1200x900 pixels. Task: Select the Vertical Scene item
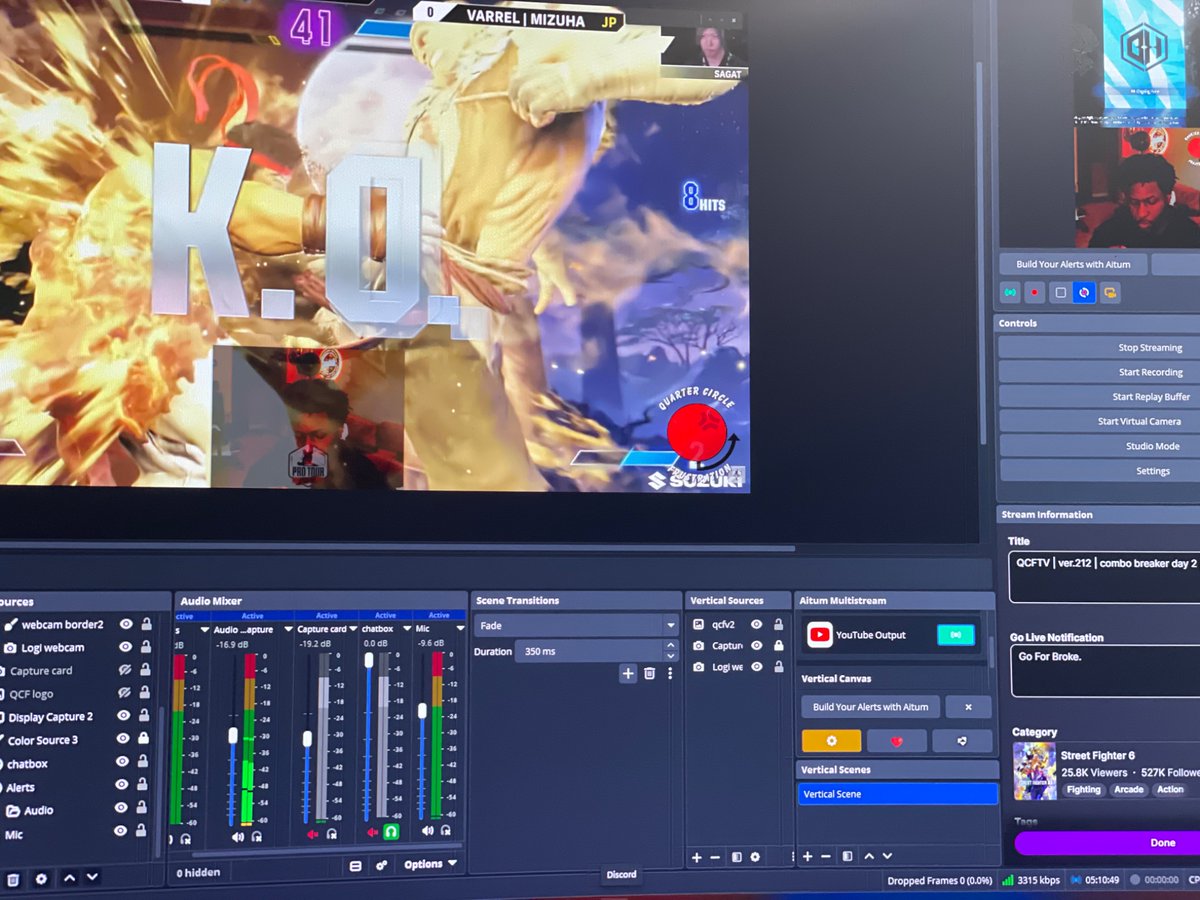click(x=898, y=794)
